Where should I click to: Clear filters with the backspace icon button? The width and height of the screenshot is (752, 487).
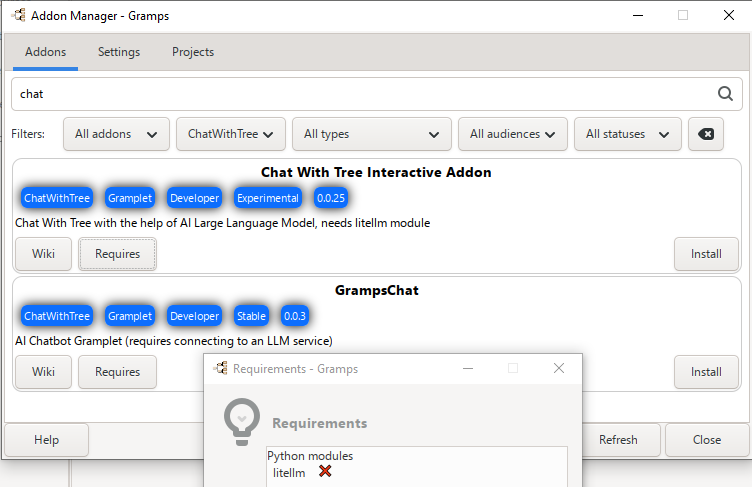(705, 134)
